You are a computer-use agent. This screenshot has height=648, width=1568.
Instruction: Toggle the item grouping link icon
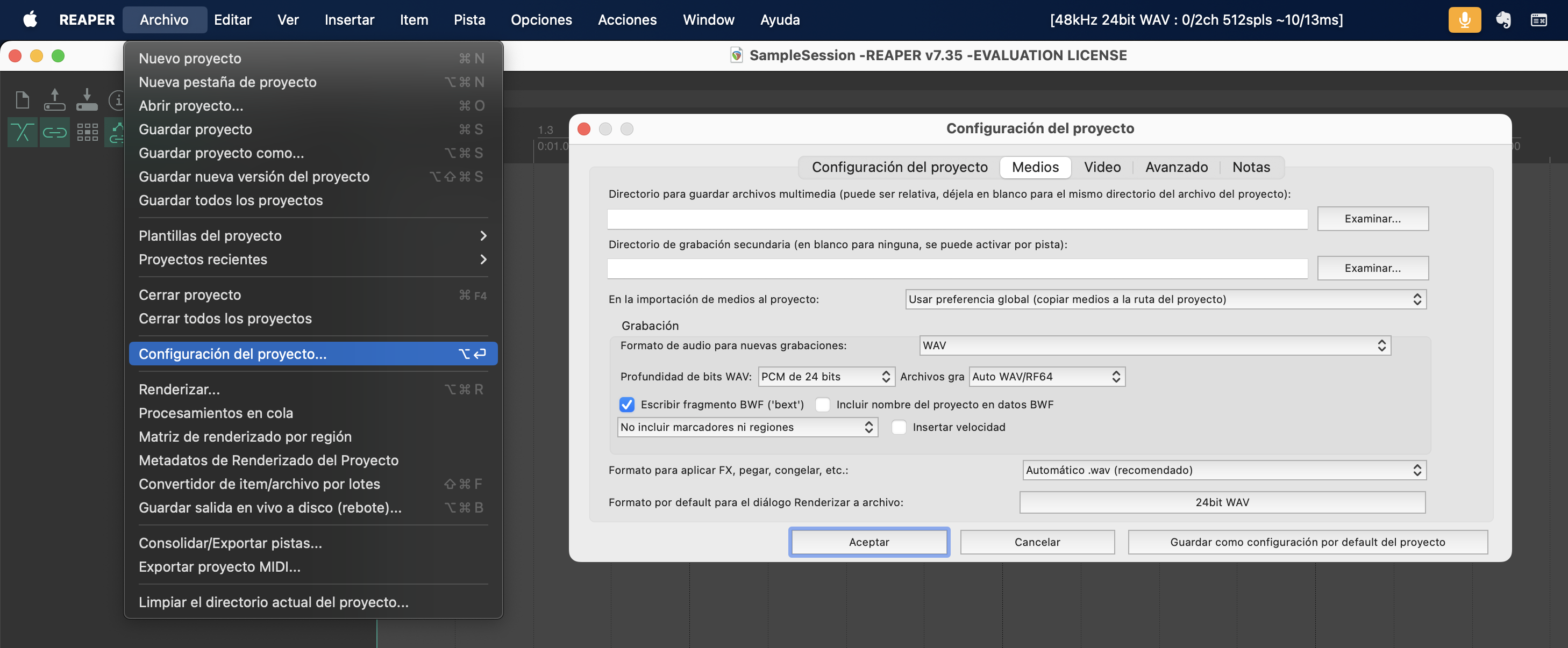click(x=54, y=132)
